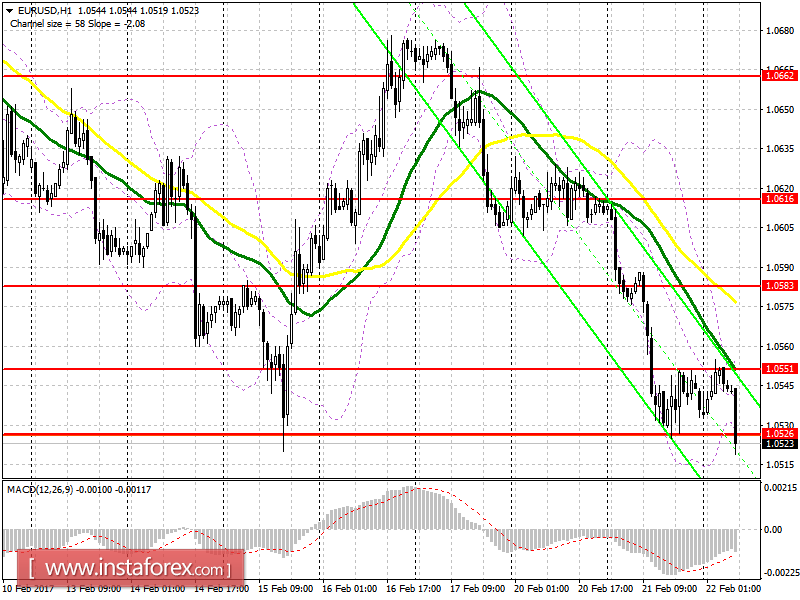Click the '16 Feb 17:00' time axis label
The height and width of the screenshot is (600, 800).
[x=414, y=589]
